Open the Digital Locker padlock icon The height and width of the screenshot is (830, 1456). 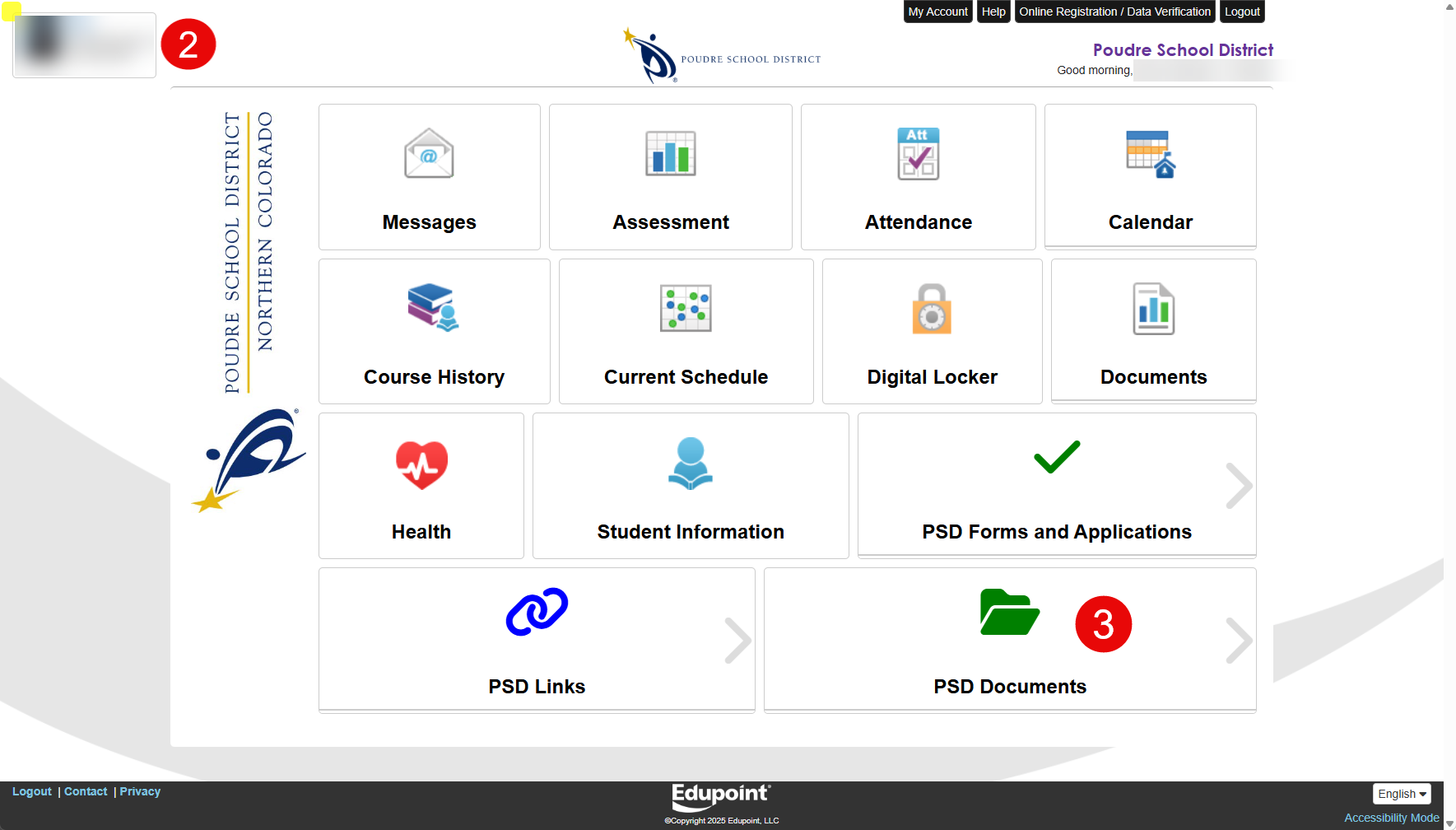pos(932,309)
